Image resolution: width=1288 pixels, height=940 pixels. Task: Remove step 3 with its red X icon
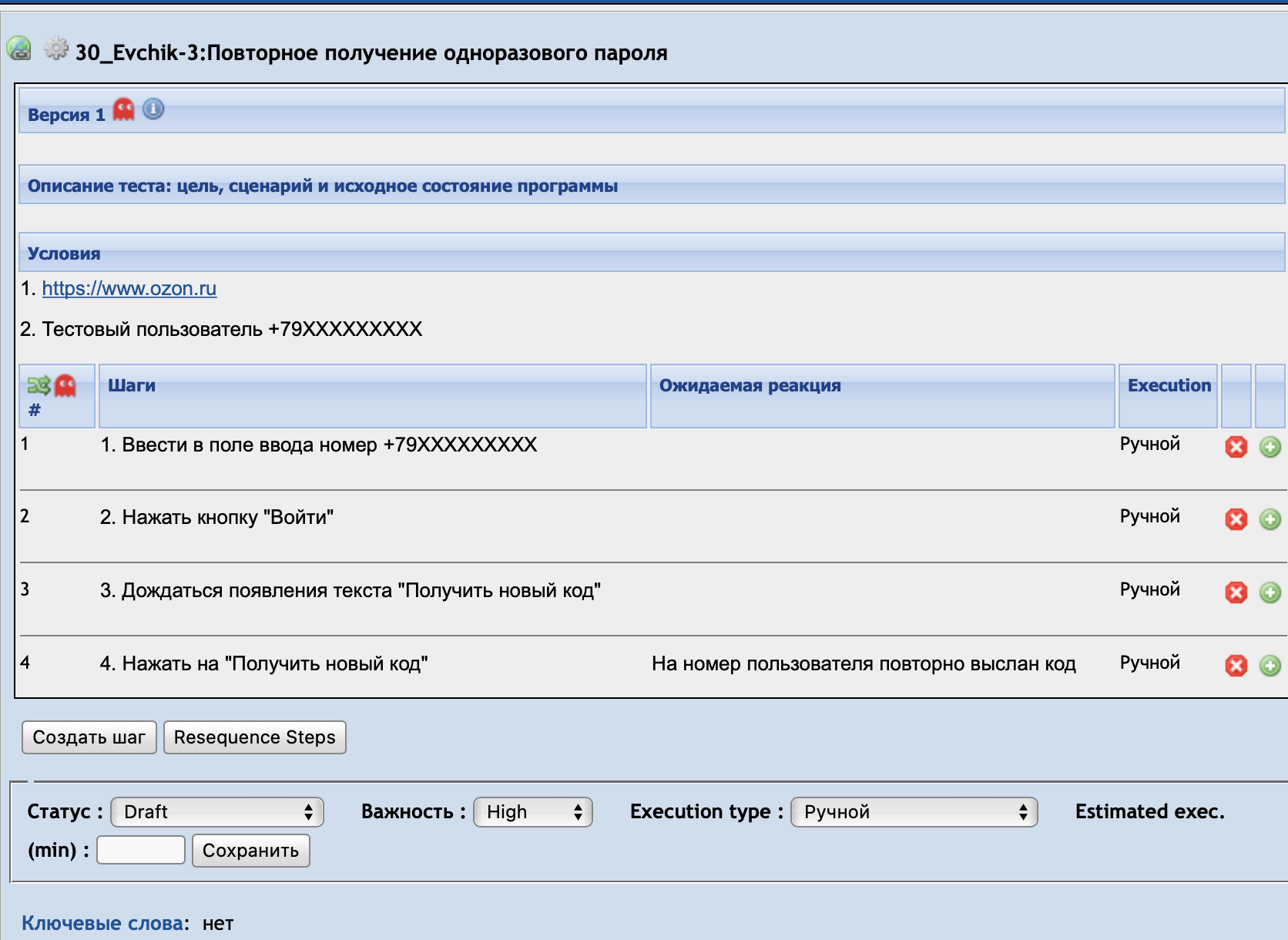click(x=1237, y=593)
